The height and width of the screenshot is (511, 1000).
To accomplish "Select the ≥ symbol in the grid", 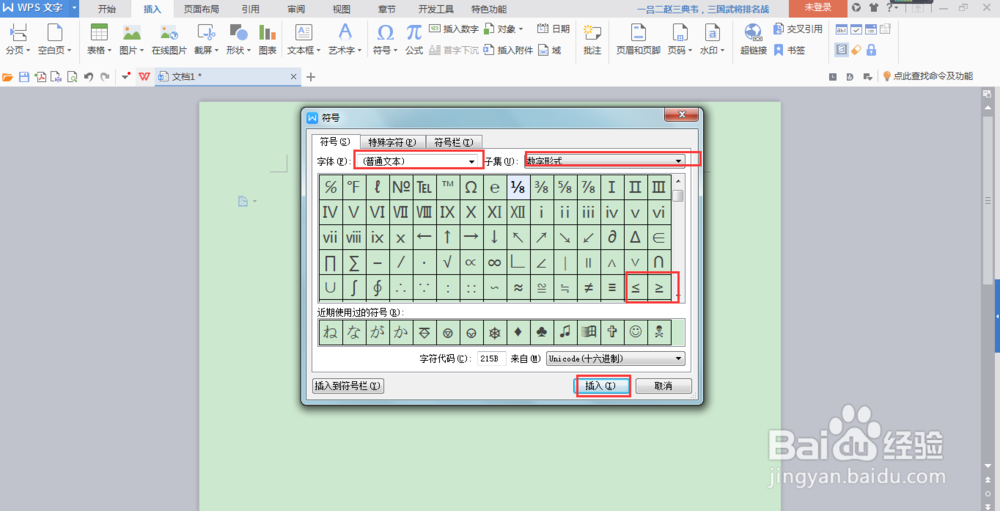I will tap(659, 288).
